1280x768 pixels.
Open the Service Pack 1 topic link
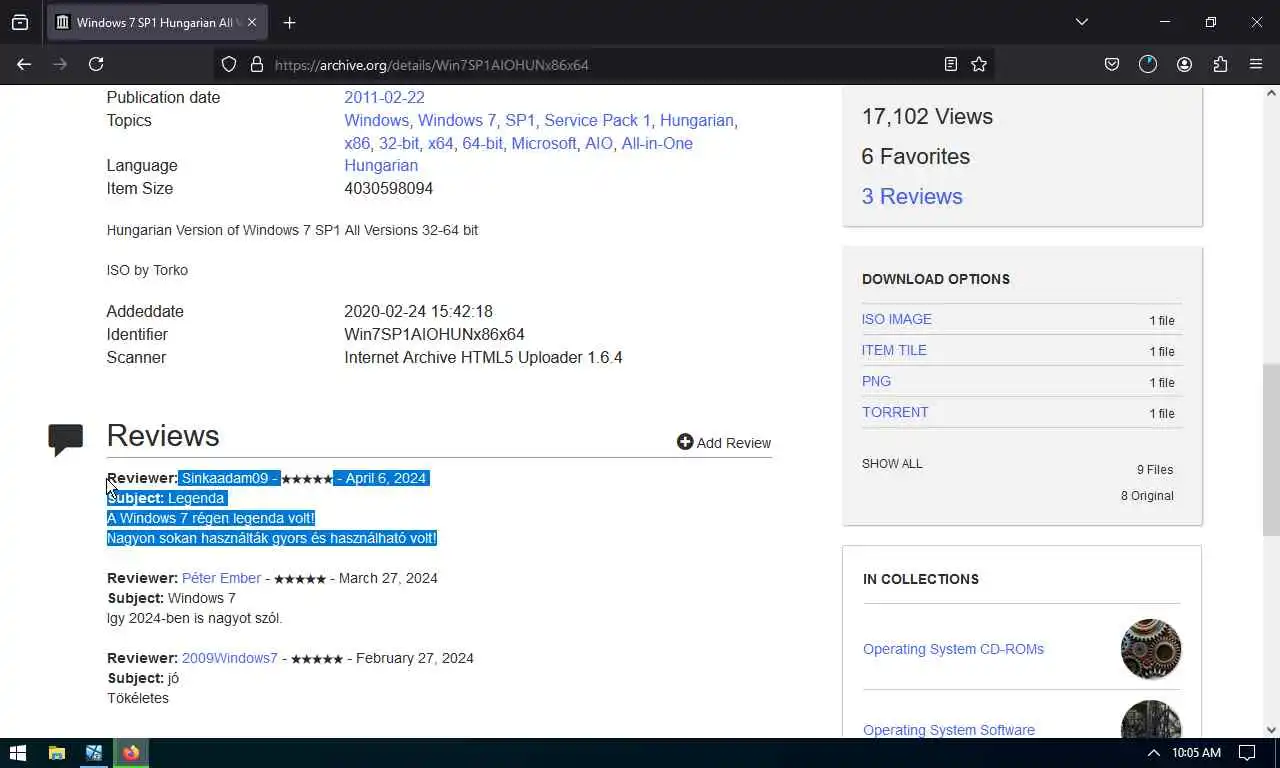point(597,120)
